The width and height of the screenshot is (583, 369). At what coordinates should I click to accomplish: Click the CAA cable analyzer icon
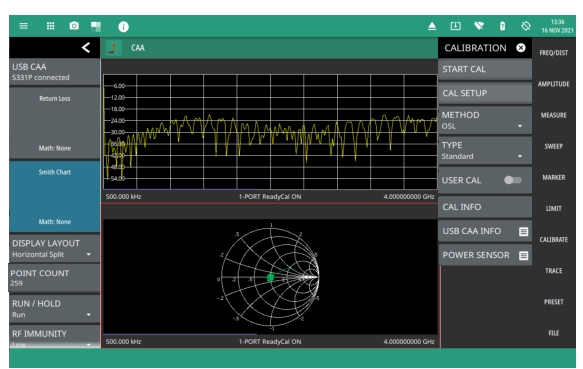113,48
